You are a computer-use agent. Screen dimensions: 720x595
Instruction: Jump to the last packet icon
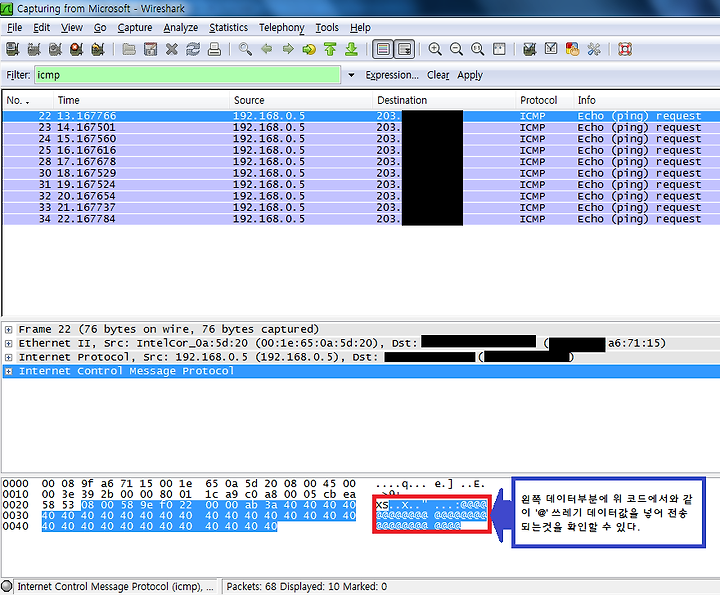[x=352, y=49]
